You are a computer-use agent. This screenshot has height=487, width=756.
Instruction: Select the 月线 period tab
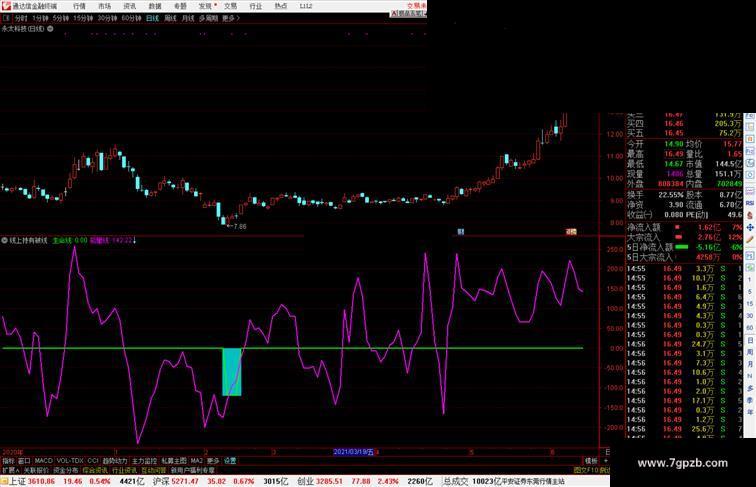[188, 18]
